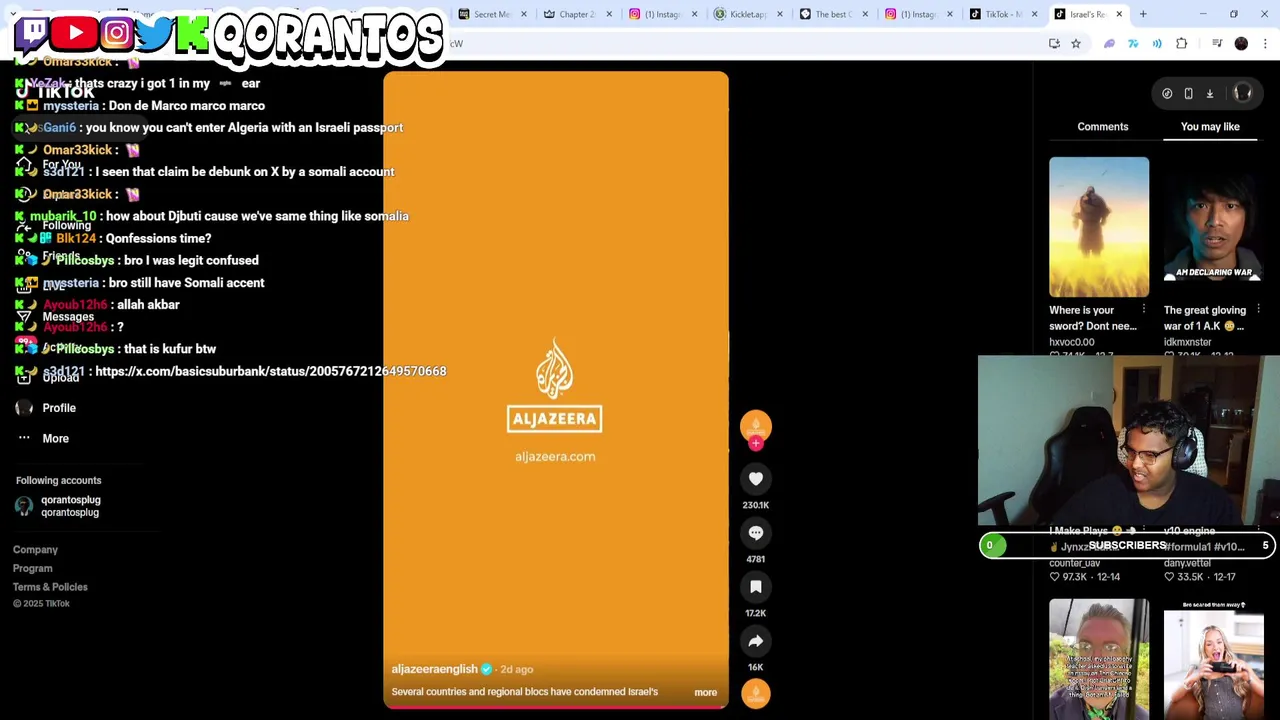Close the Kicklet.app browser tab
The image size is (1280, 720).
pyautogui.click(x=779, y=14)
